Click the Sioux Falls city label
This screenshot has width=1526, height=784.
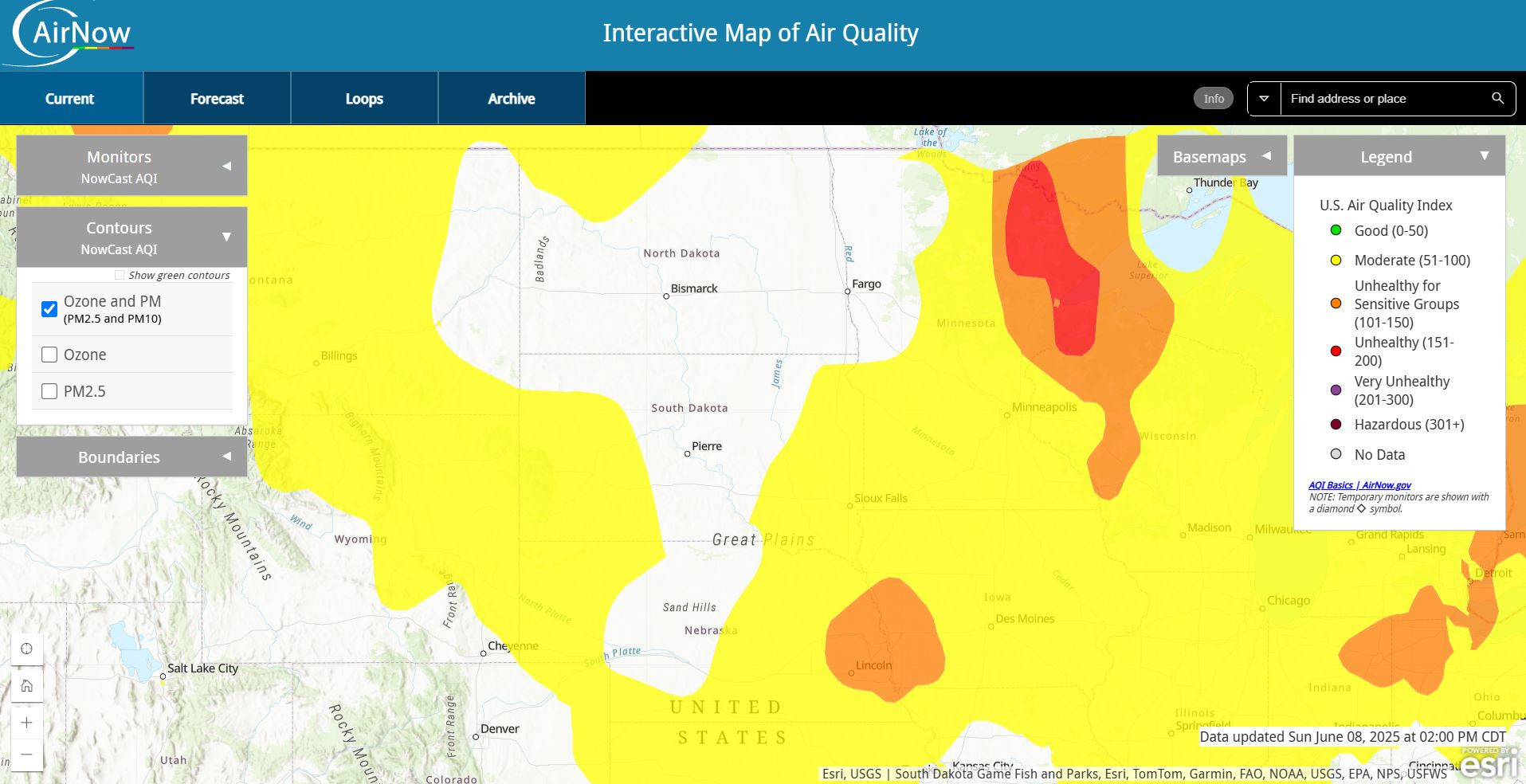pos(881,498)
